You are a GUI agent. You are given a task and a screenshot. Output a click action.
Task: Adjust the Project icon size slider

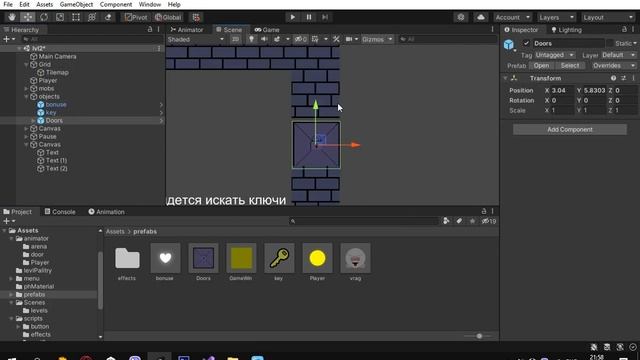(479, 336)
